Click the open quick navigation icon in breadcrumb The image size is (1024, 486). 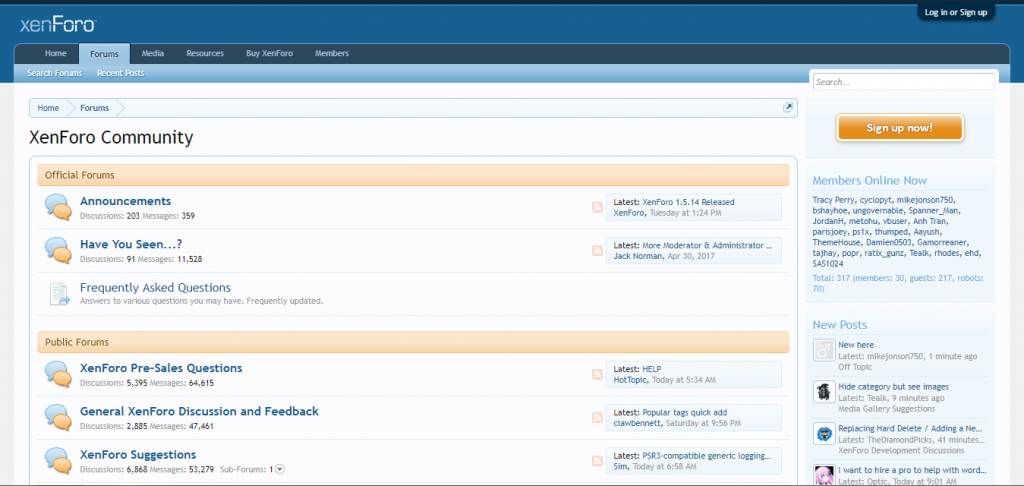[x=788, y=108]
